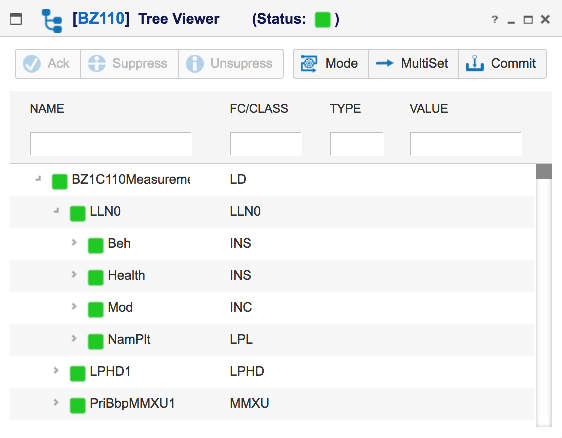562x438 pixels.
Task: Click the vertical scrollbar thumb
Action: [x=544, y=171]
